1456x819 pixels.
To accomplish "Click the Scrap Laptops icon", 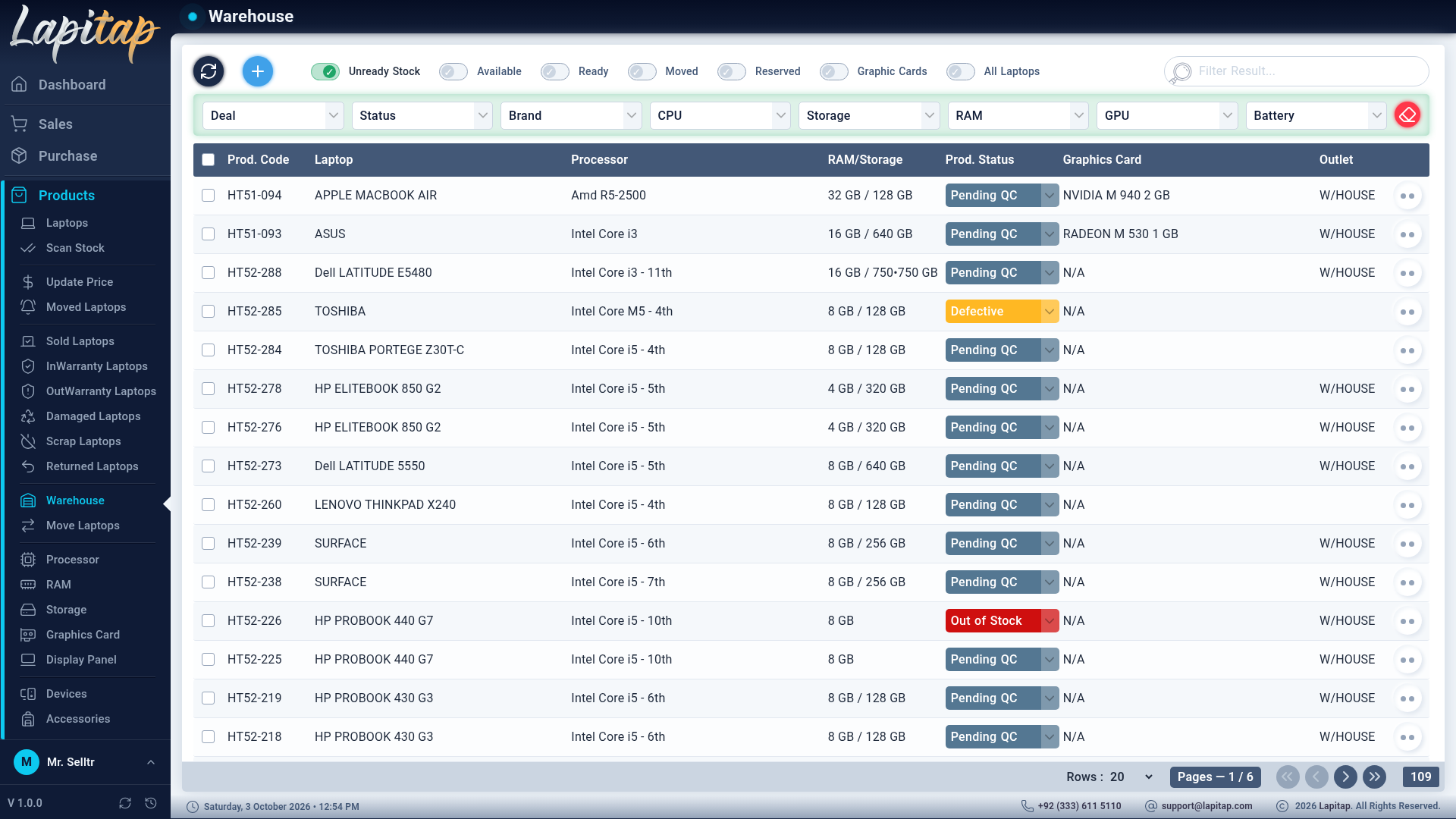I will pyautogui.click(x=28, y=441).
